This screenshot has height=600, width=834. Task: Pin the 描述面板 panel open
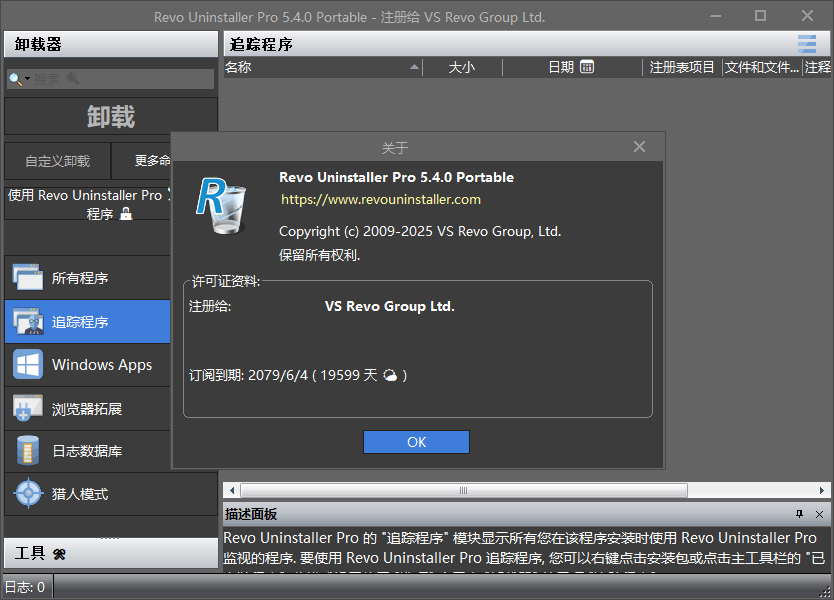point(798,514)
